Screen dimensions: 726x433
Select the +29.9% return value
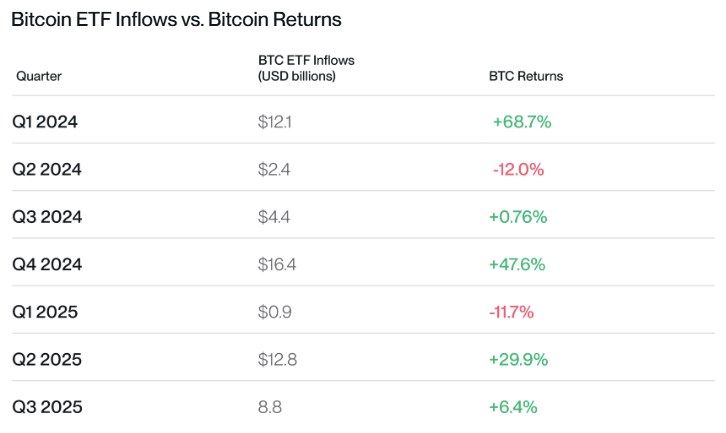pyautogui.click(x=518, y=360)
